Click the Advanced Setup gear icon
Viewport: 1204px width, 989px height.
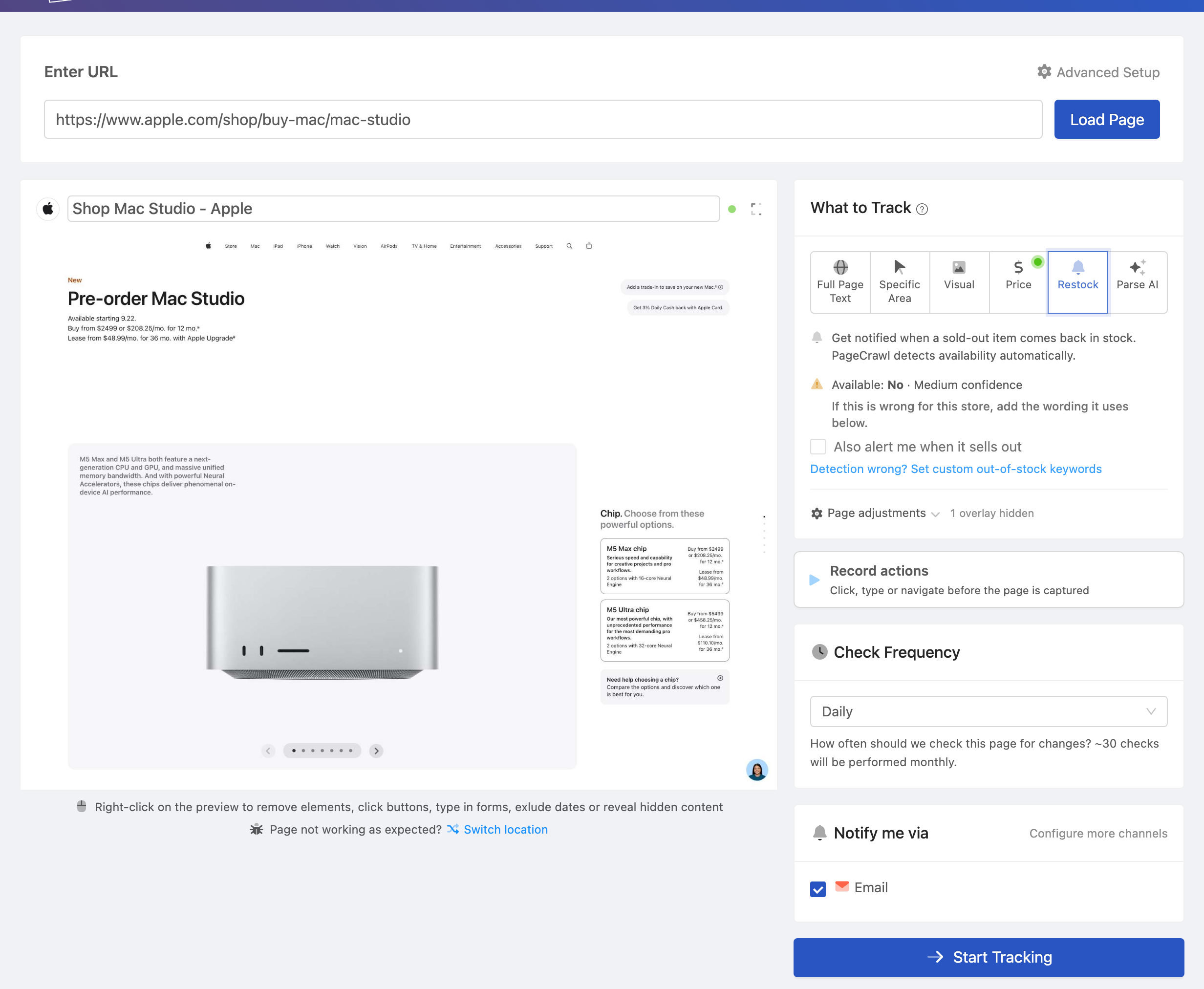[x=1044, y=72]
